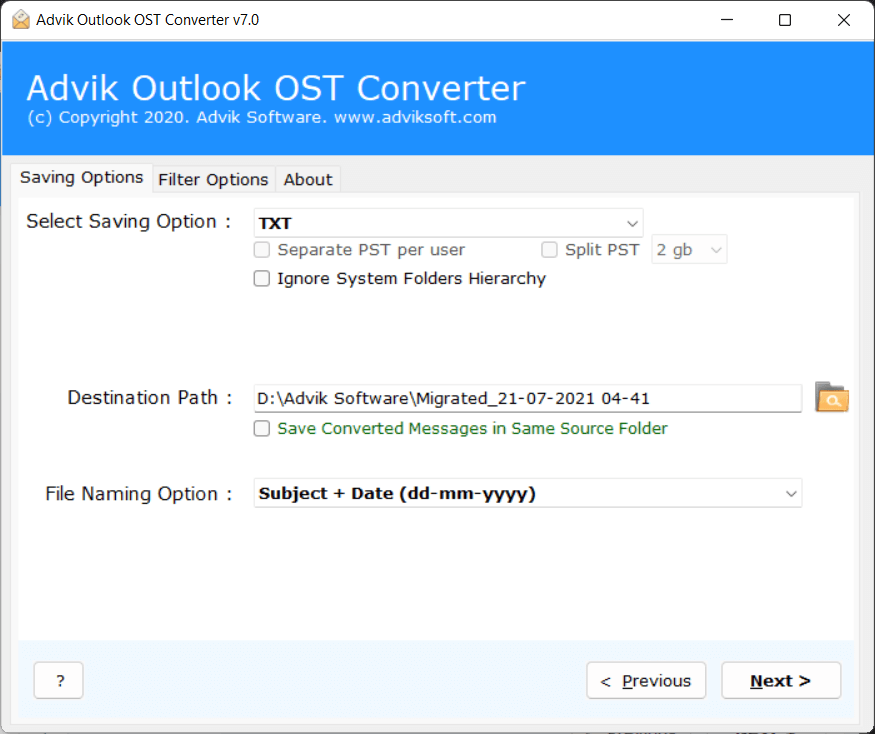Toggle the Split PST checkbox
This screenshot has height=734, width=875.
549,250
